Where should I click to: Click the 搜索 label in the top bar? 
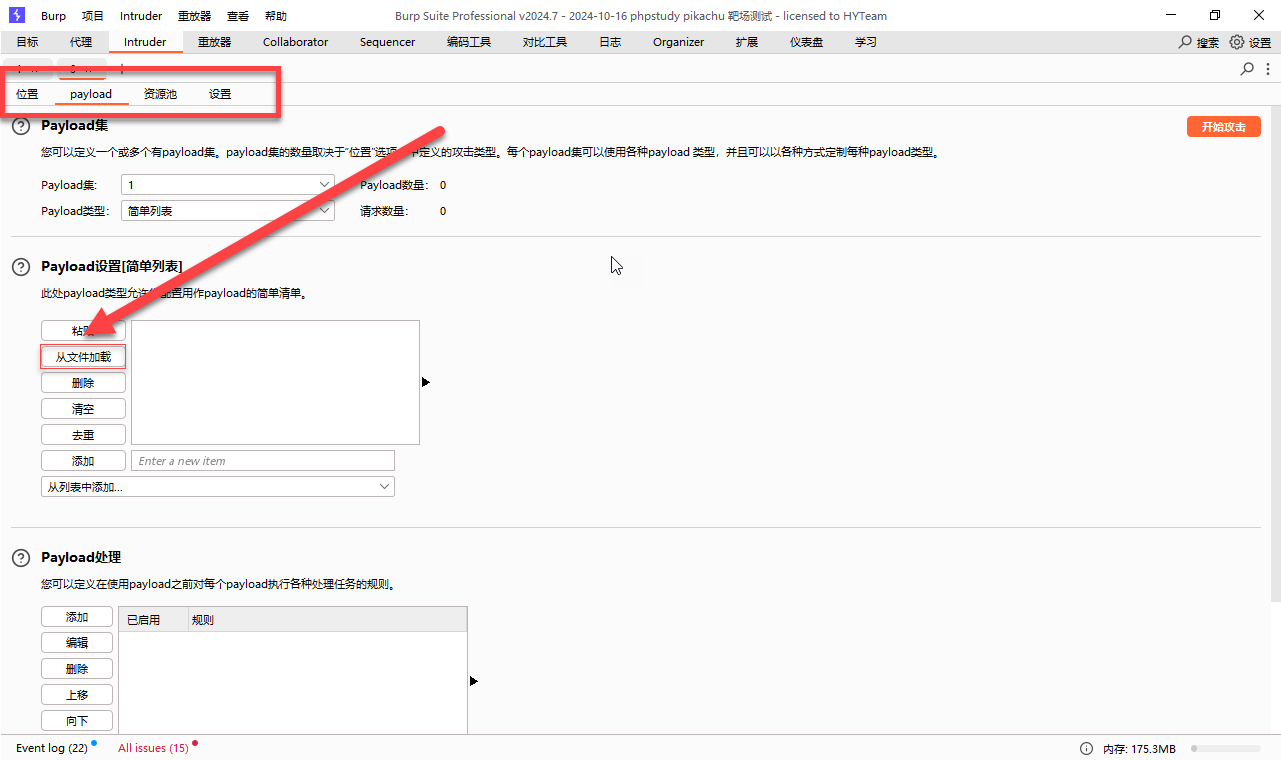(1208, 43)
